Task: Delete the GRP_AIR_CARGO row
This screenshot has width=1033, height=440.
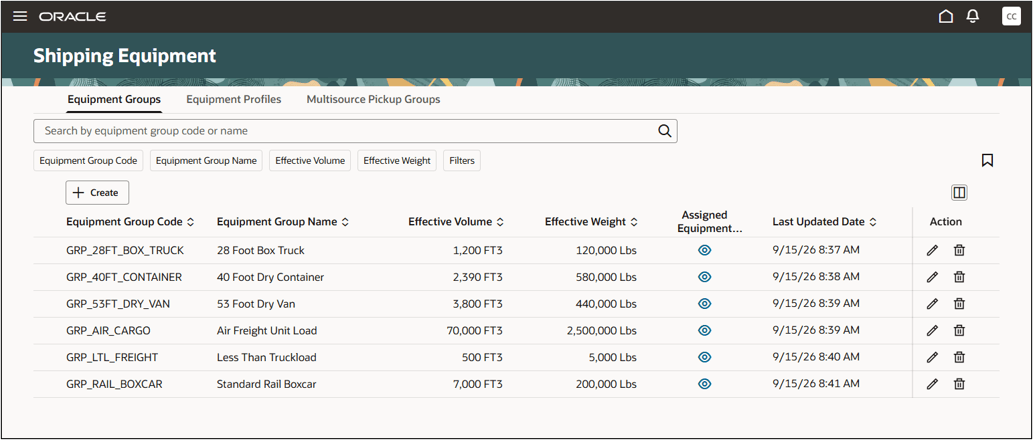Action: pyautogui.click(x=959, y=331)
